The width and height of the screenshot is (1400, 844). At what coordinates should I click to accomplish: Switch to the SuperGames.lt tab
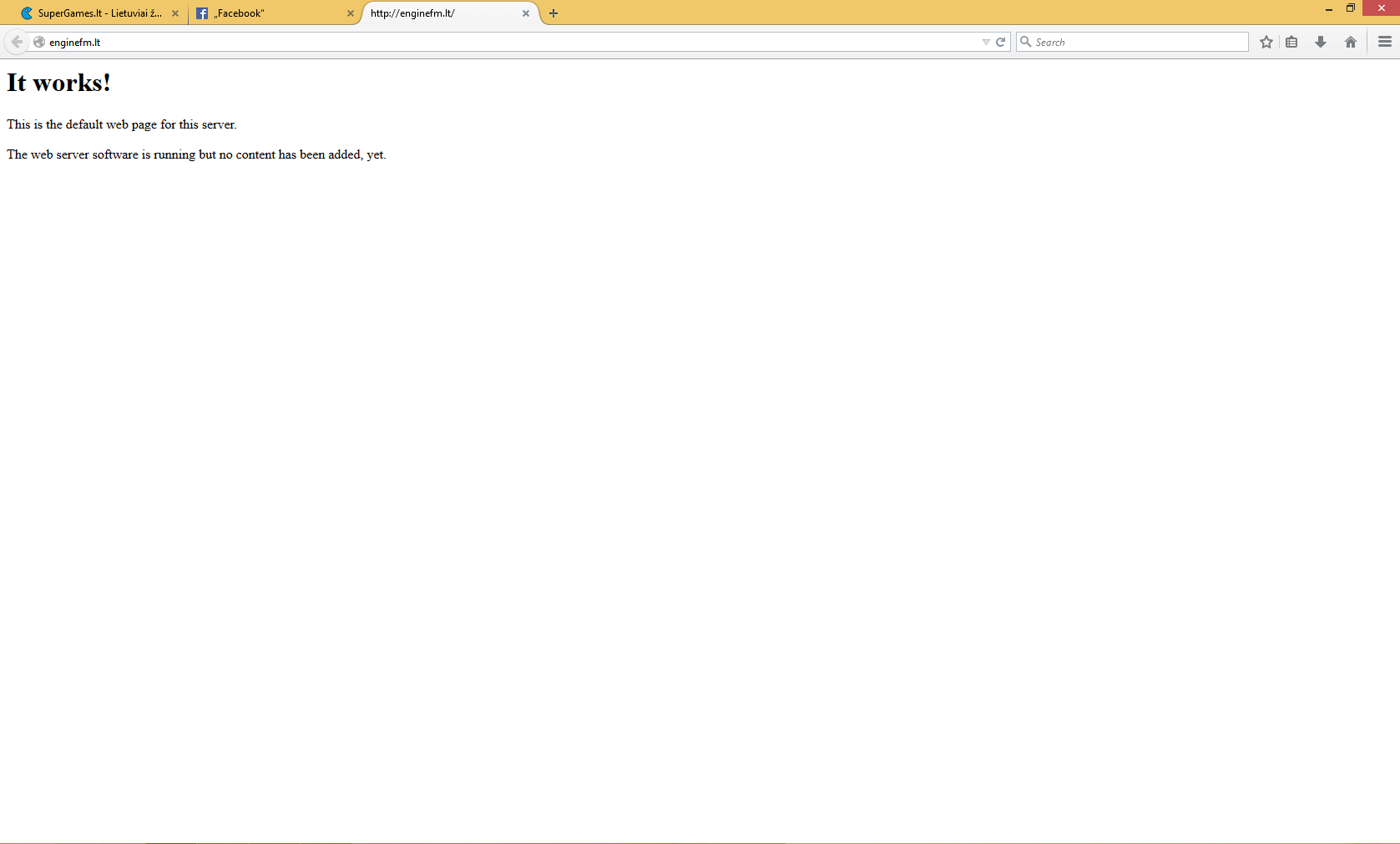(x=99, y=13)
